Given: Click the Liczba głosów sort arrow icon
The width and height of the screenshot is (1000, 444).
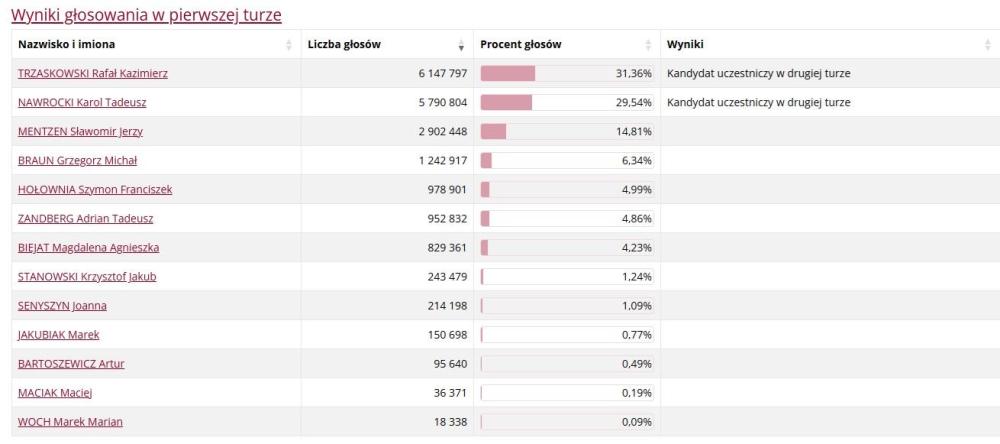Looking at the screenshot, I should pyautogui.click(x=461, y=45).
